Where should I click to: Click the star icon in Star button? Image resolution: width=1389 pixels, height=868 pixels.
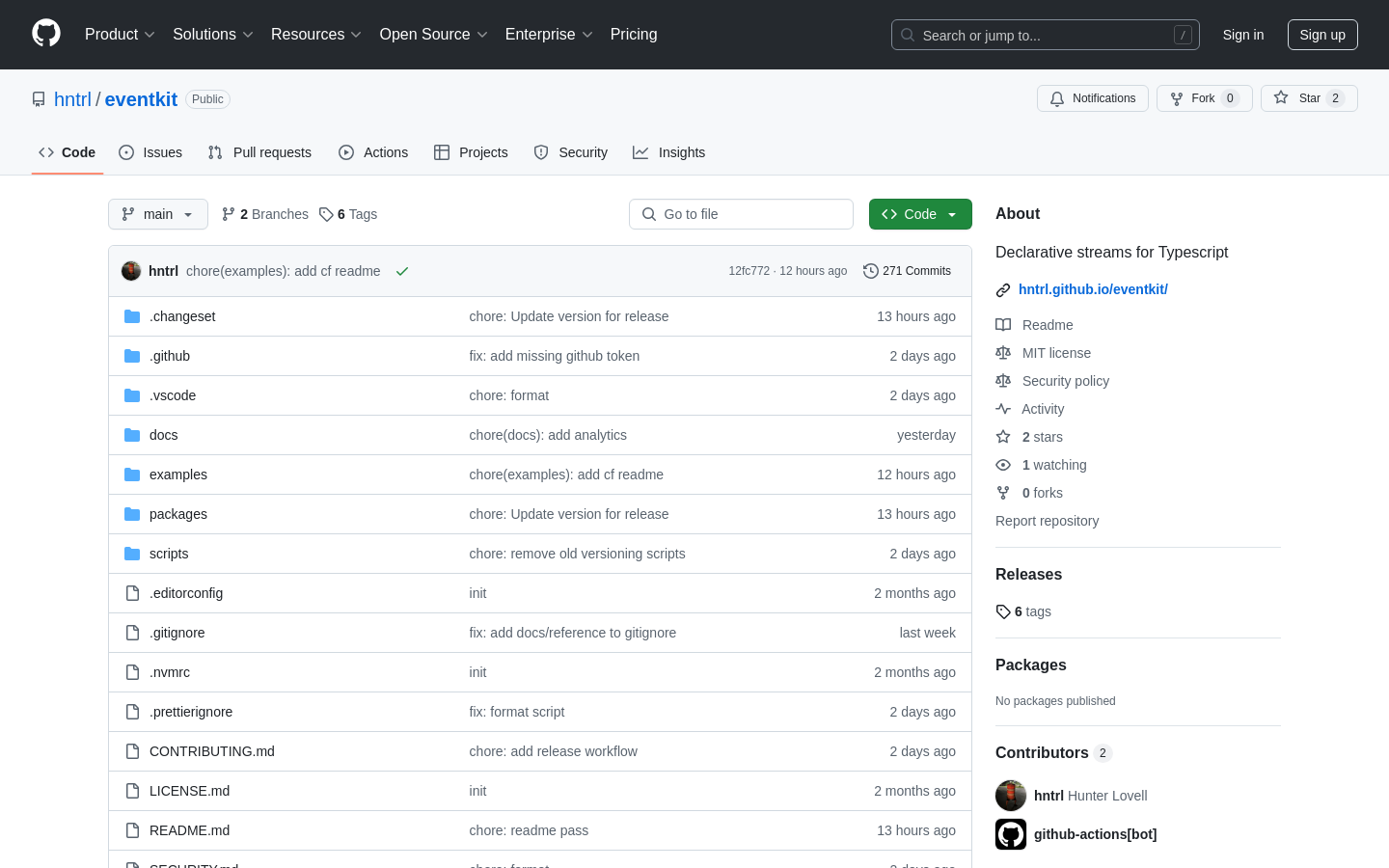point(1281,97)
